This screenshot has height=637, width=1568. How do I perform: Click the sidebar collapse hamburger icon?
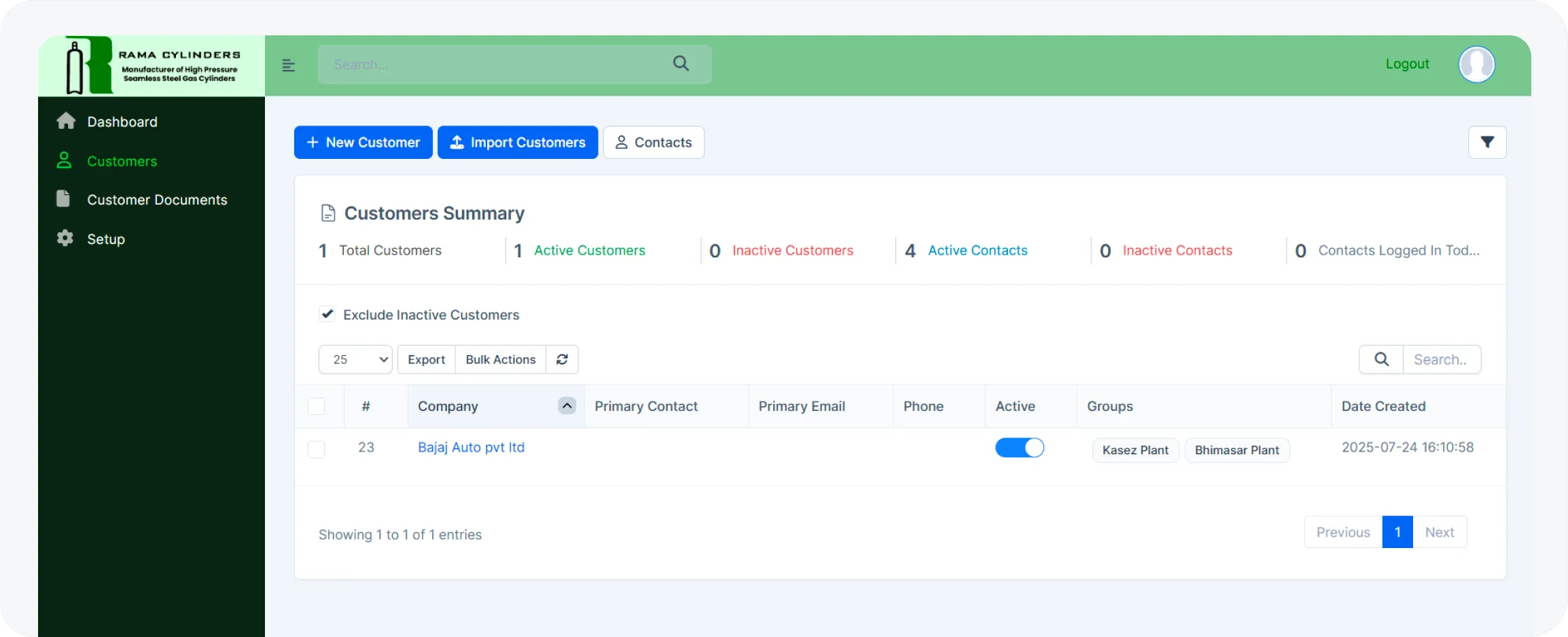(x=288, y=65)
